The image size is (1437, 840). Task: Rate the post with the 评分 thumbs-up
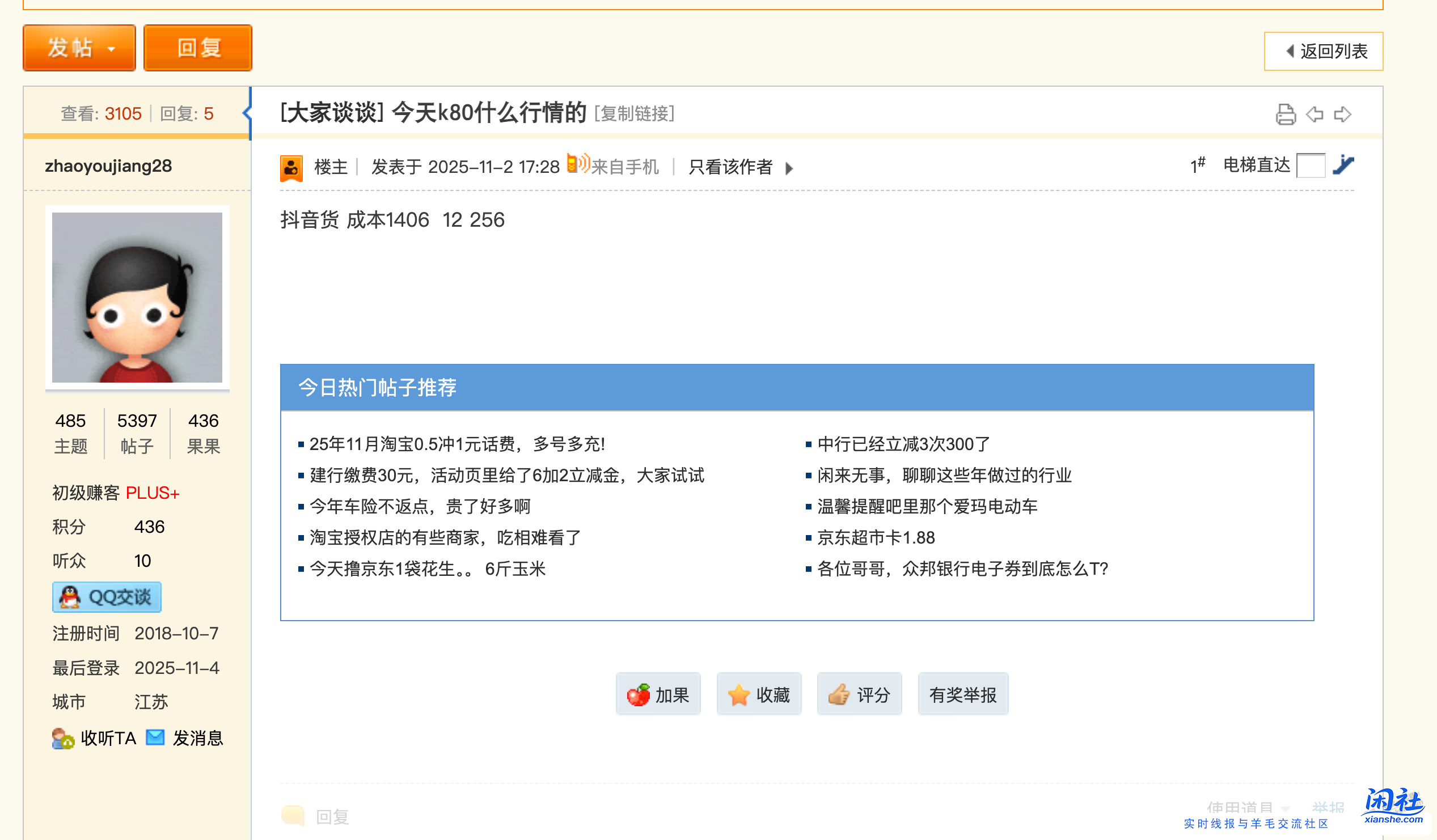coord(859,694)
